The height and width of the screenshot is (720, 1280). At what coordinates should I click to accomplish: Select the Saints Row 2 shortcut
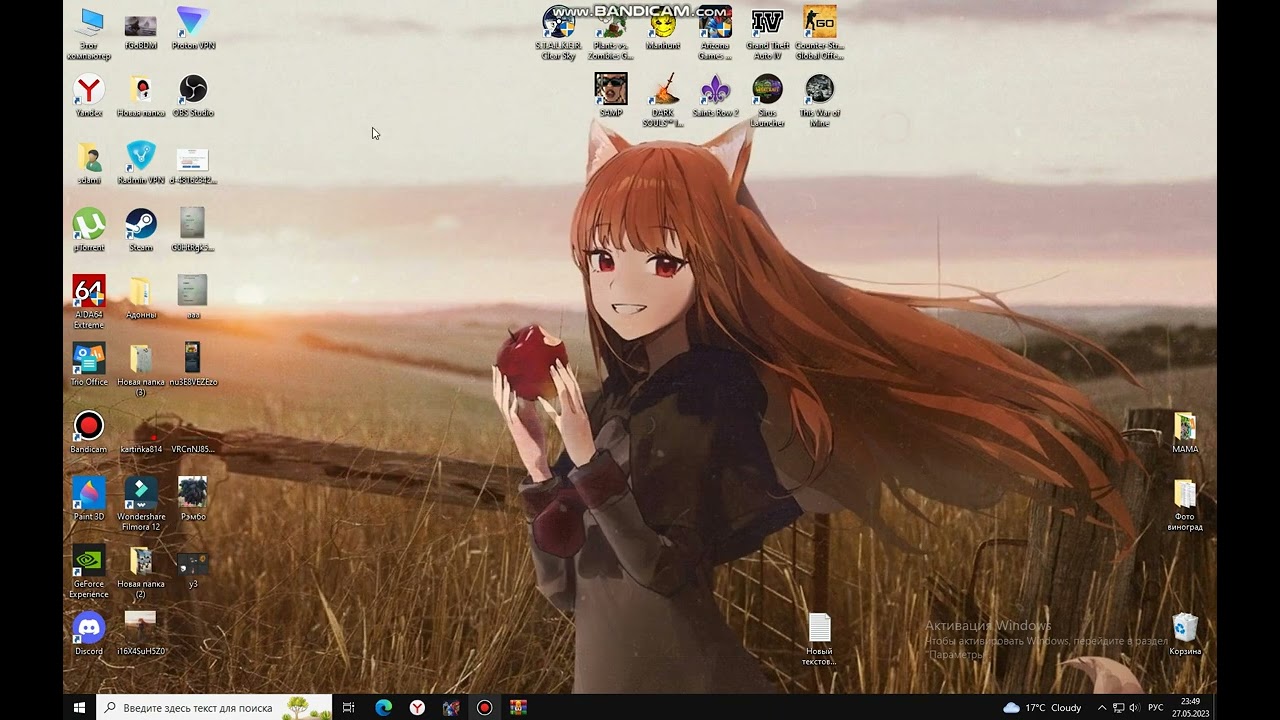click(x=715, y=96)
